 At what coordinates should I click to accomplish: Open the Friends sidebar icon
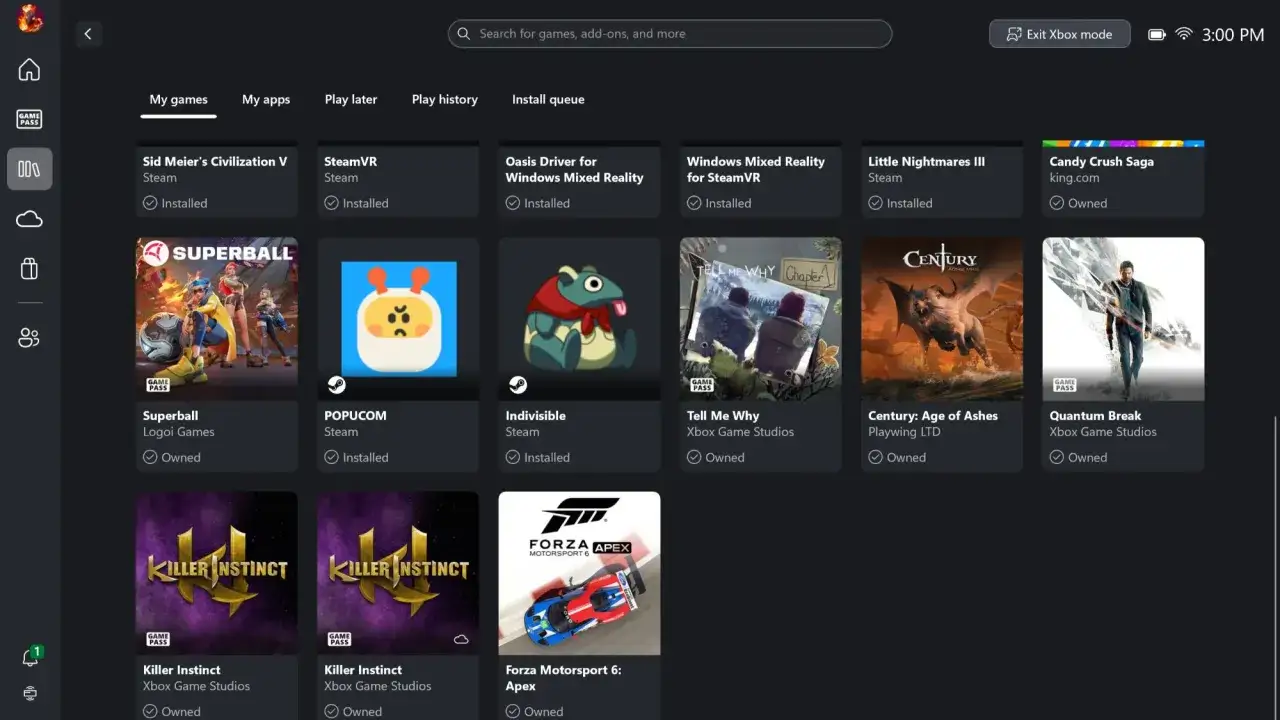click(x=29, y=338)
